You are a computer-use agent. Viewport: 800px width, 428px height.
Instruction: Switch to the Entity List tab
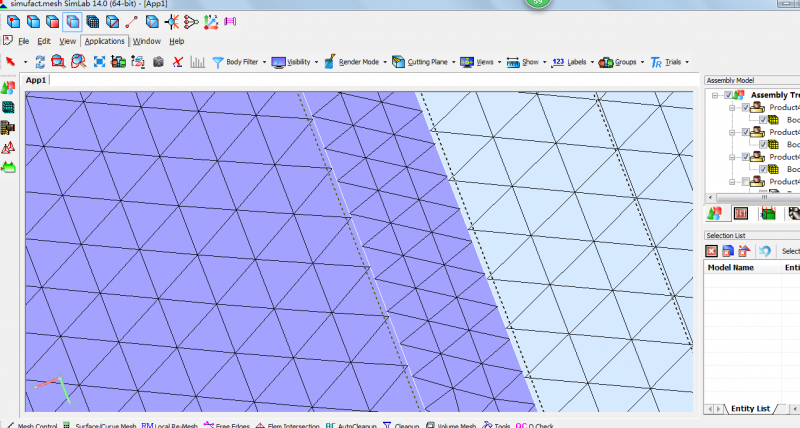tap(749, 408)
